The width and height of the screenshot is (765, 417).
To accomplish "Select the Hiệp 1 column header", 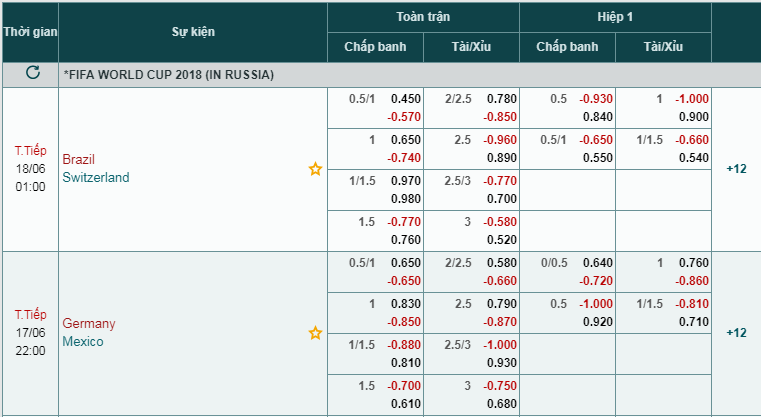I will (x=615, y=17).
